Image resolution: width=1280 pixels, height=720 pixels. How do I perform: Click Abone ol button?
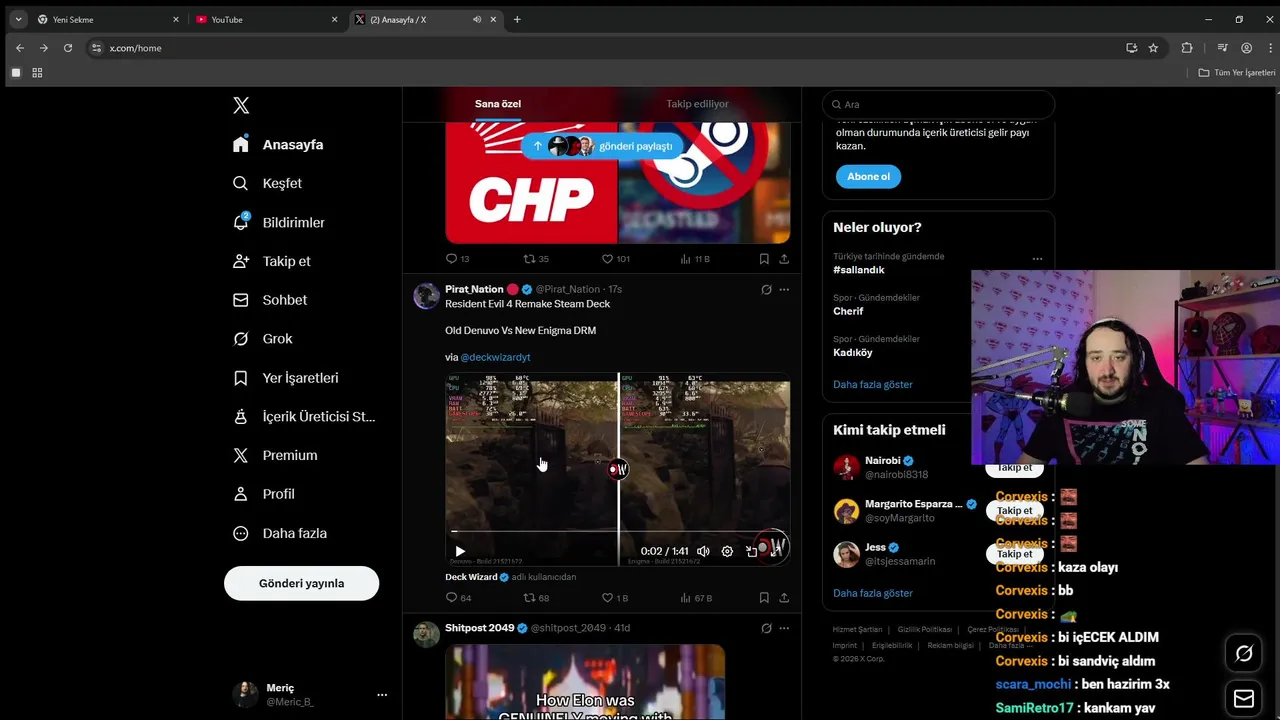(868, 176)
